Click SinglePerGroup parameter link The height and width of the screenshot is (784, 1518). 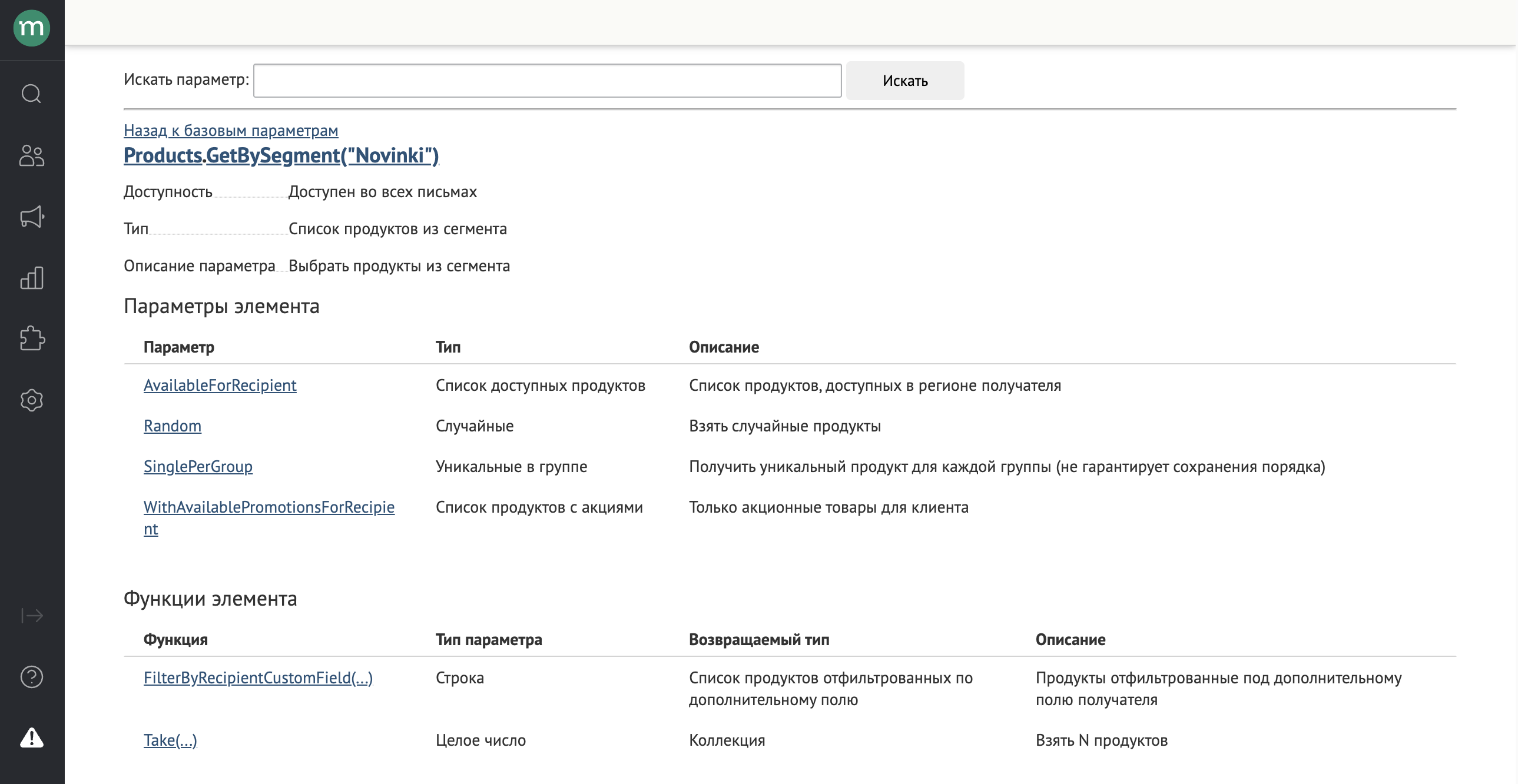tap(197, 466)
